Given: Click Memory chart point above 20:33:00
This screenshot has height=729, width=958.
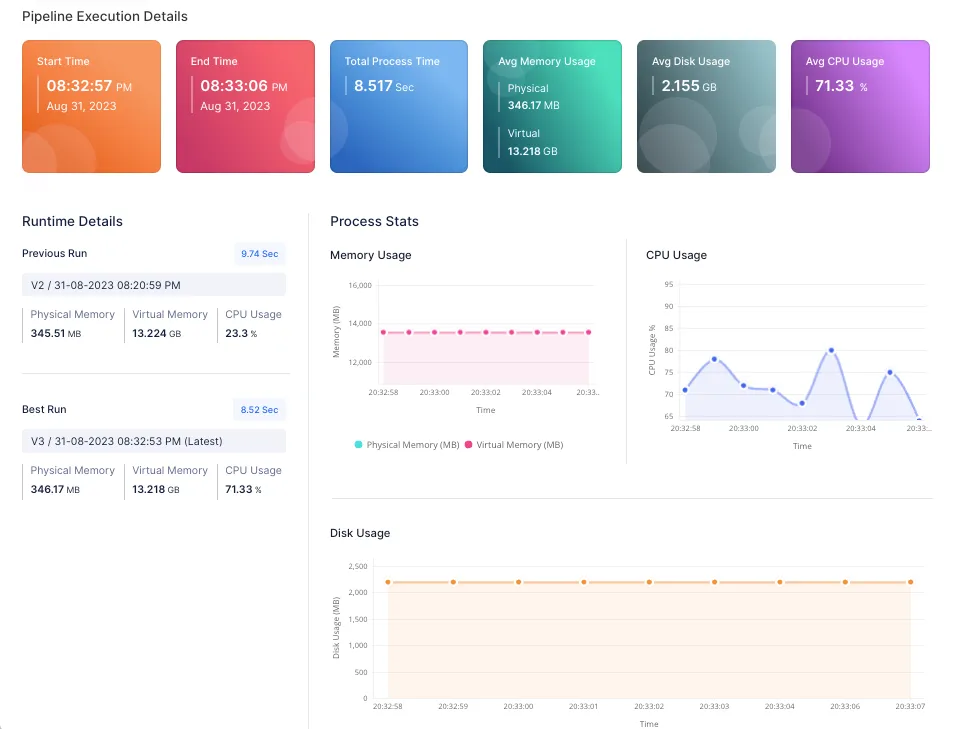Looking at the screenshot, I should coord(434,332).
